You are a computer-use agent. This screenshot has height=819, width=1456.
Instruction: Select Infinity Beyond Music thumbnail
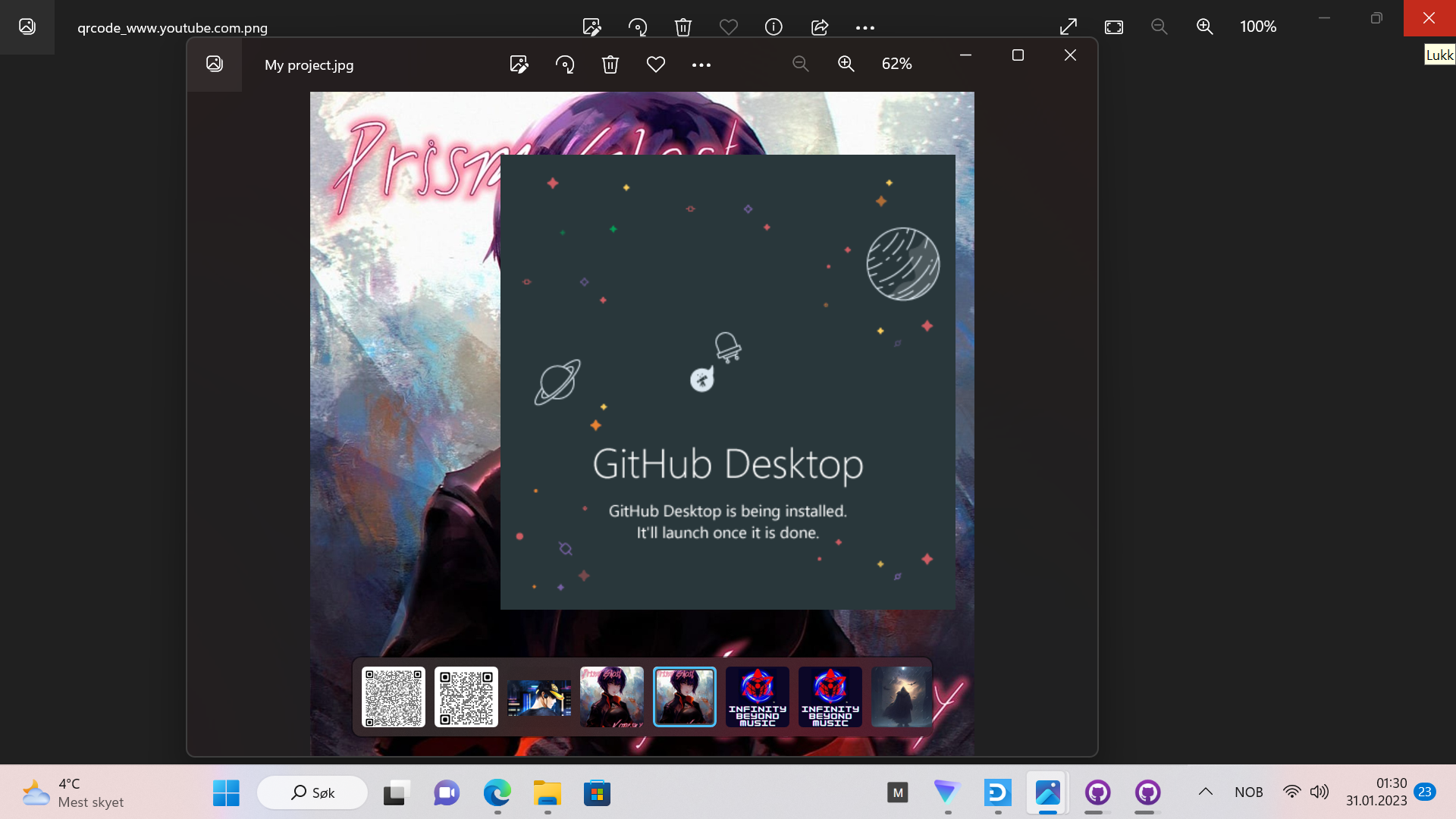758,697
